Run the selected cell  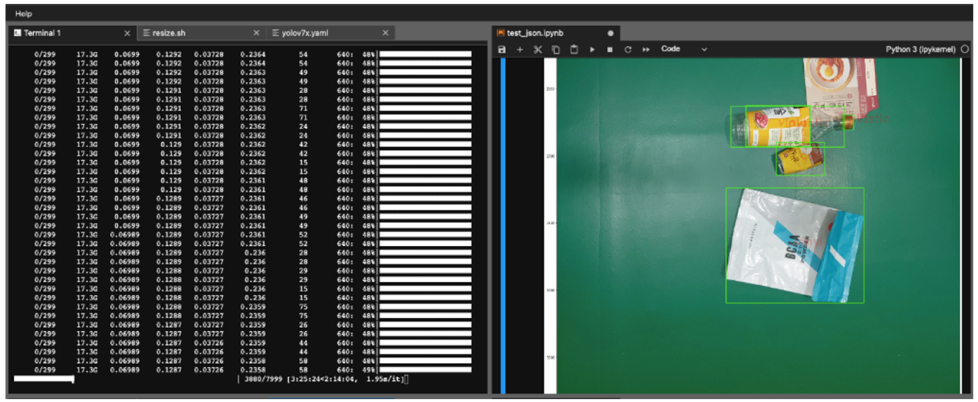[592, 49]
